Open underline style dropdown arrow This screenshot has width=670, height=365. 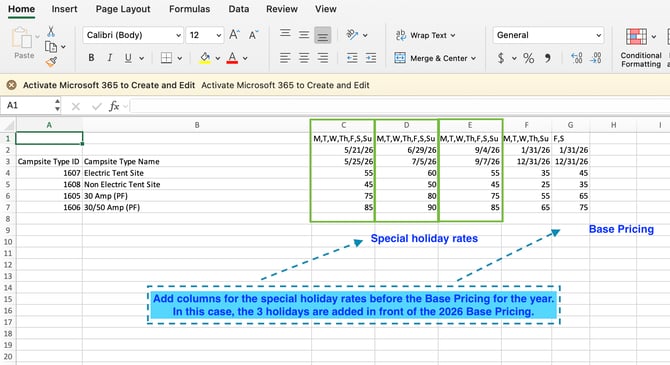141,58
